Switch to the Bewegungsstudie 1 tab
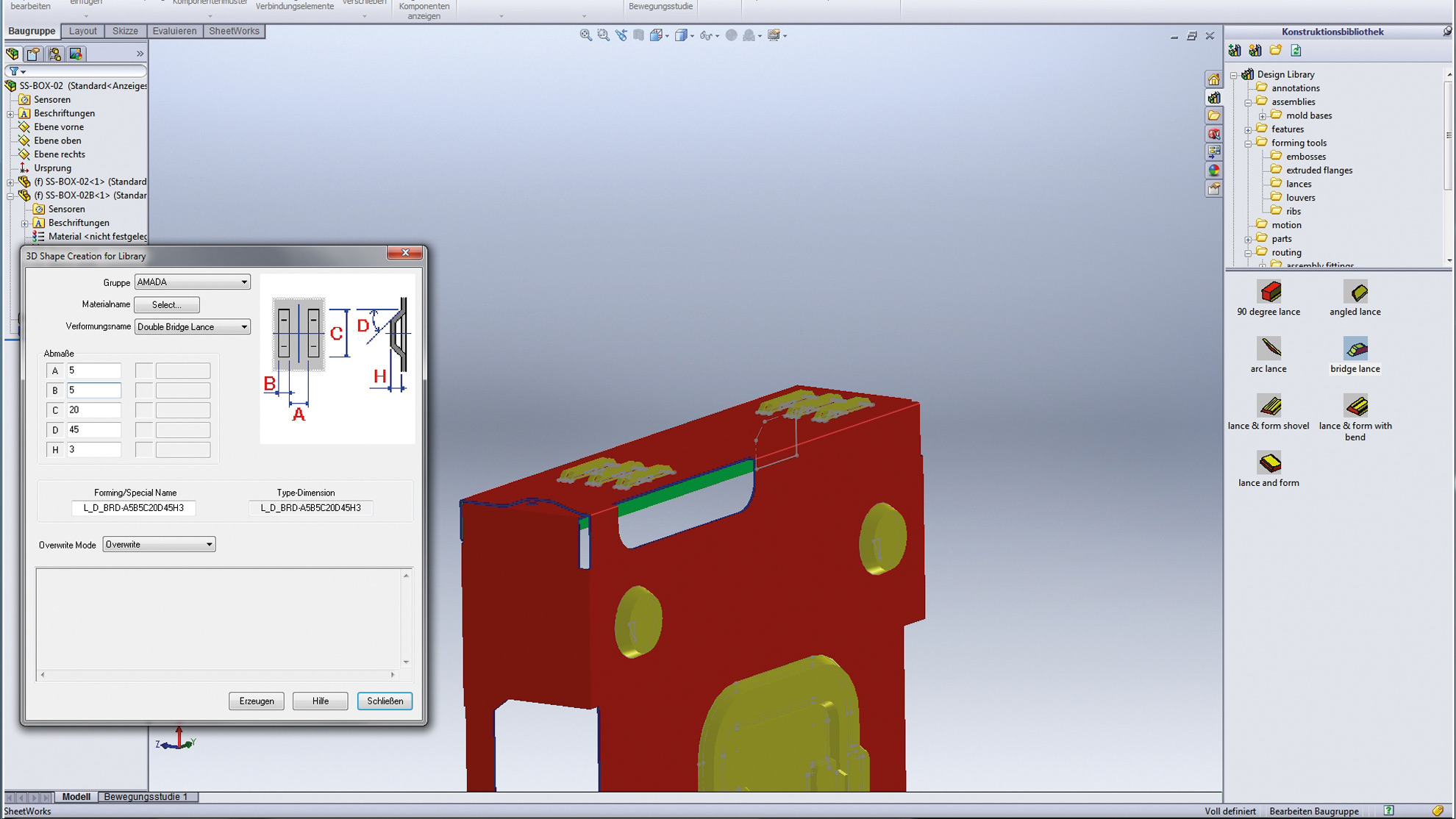The width and height of the screenshot is (1456, 819). pyautogui.click(x=147, y=796)
